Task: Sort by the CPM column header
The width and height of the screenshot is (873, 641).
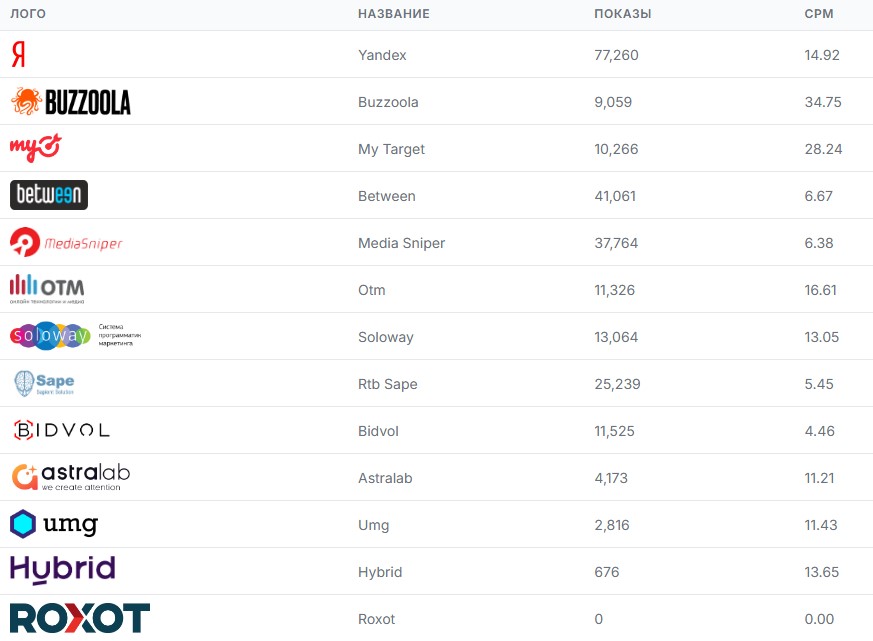Action: (x=818, y=14)
